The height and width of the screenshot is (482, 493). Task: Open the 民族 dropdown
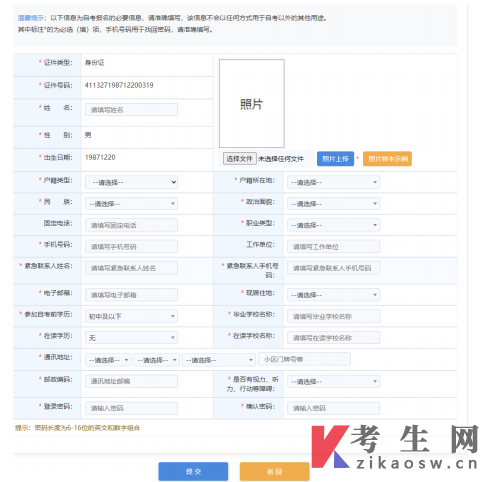[x=131, y=204]
